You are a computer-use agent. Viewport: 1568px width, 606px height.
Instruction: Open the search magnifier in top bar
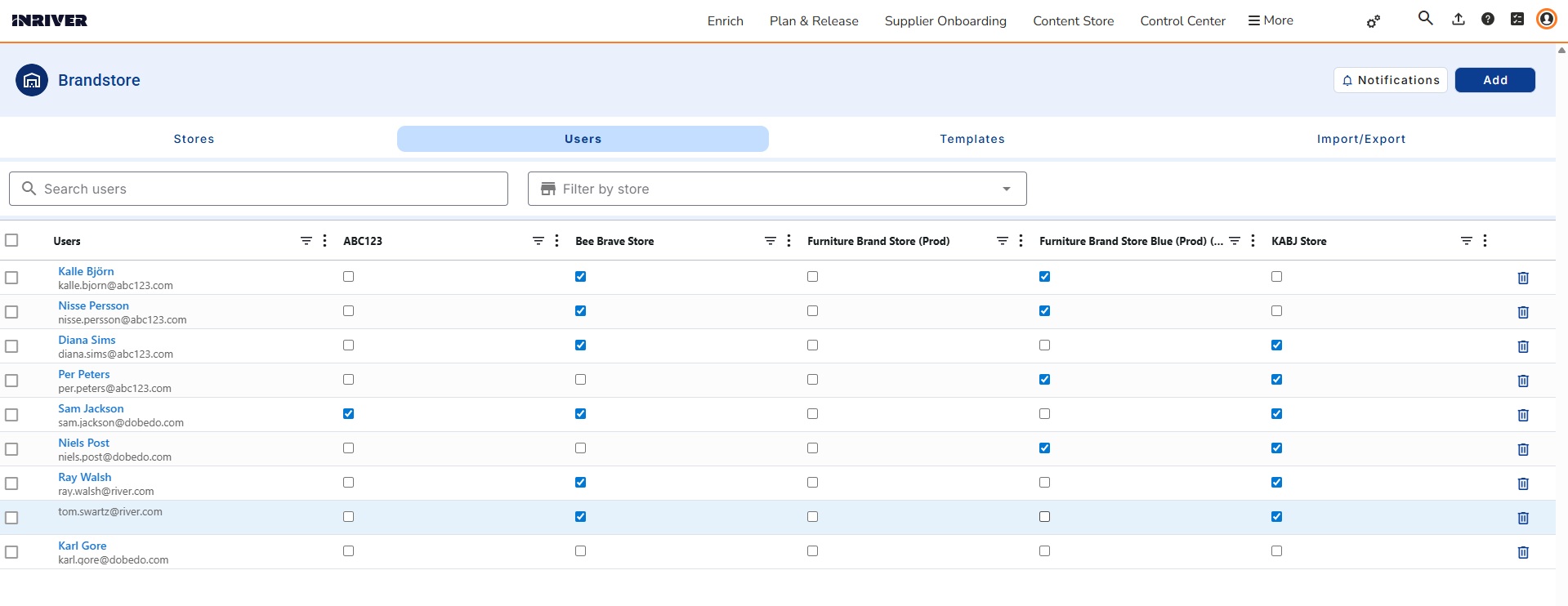(1425, 18)
